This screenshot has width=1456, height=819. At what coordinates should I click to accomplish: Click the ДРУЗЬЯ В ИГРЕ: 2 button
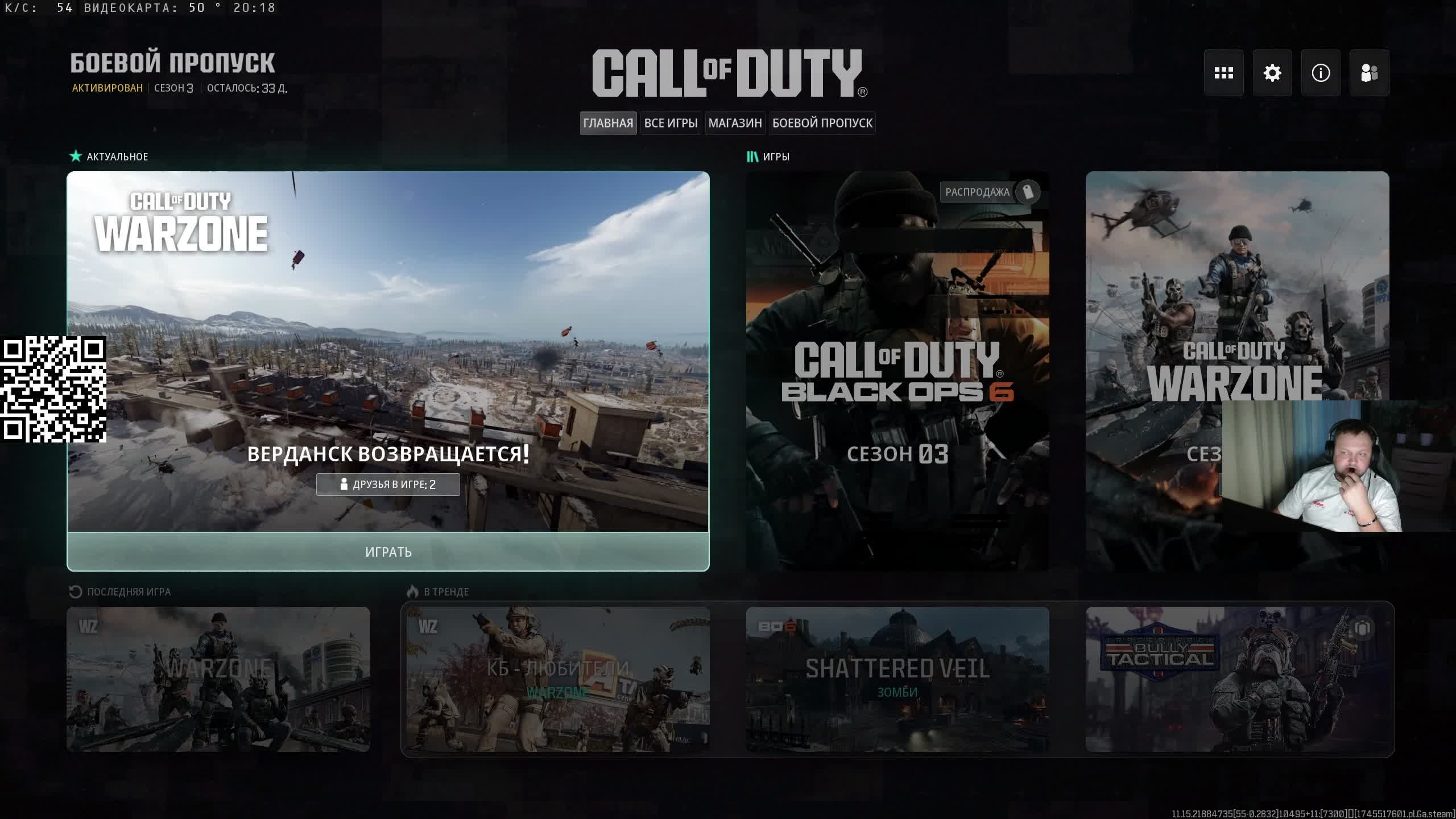click(x=388, y=485)
